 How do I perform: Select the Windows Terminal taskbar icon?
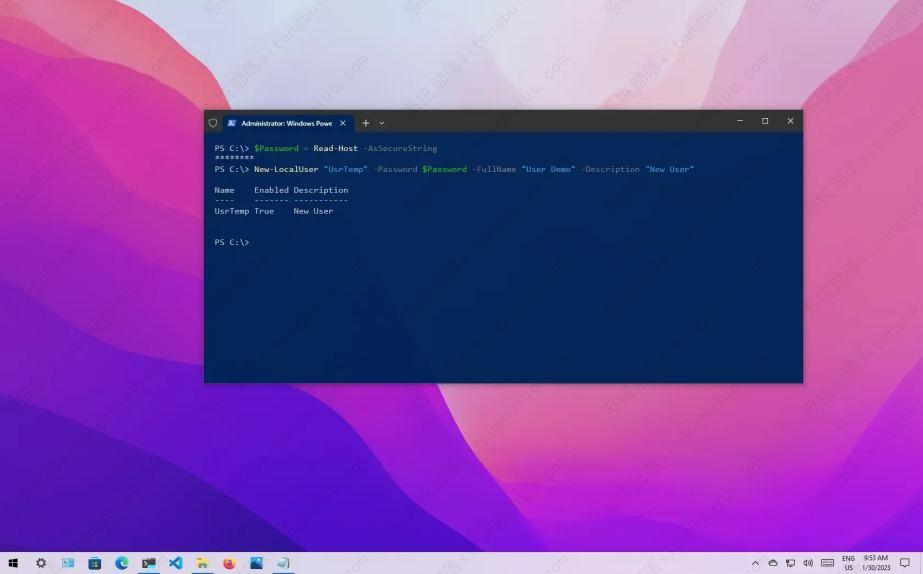click(148, 563)
